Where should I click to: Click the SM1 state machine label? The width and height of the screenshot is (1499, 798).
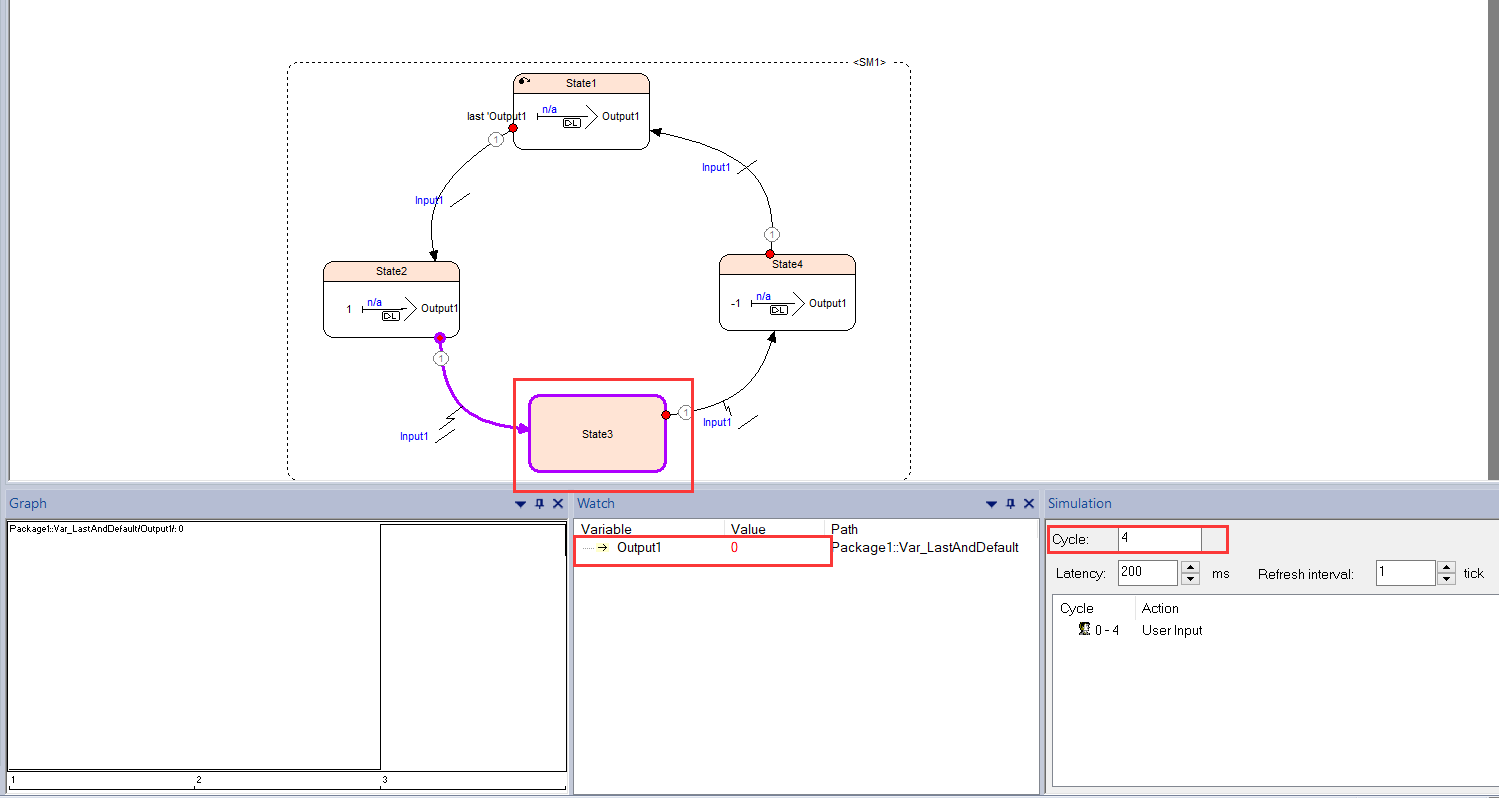coord(869,62)
